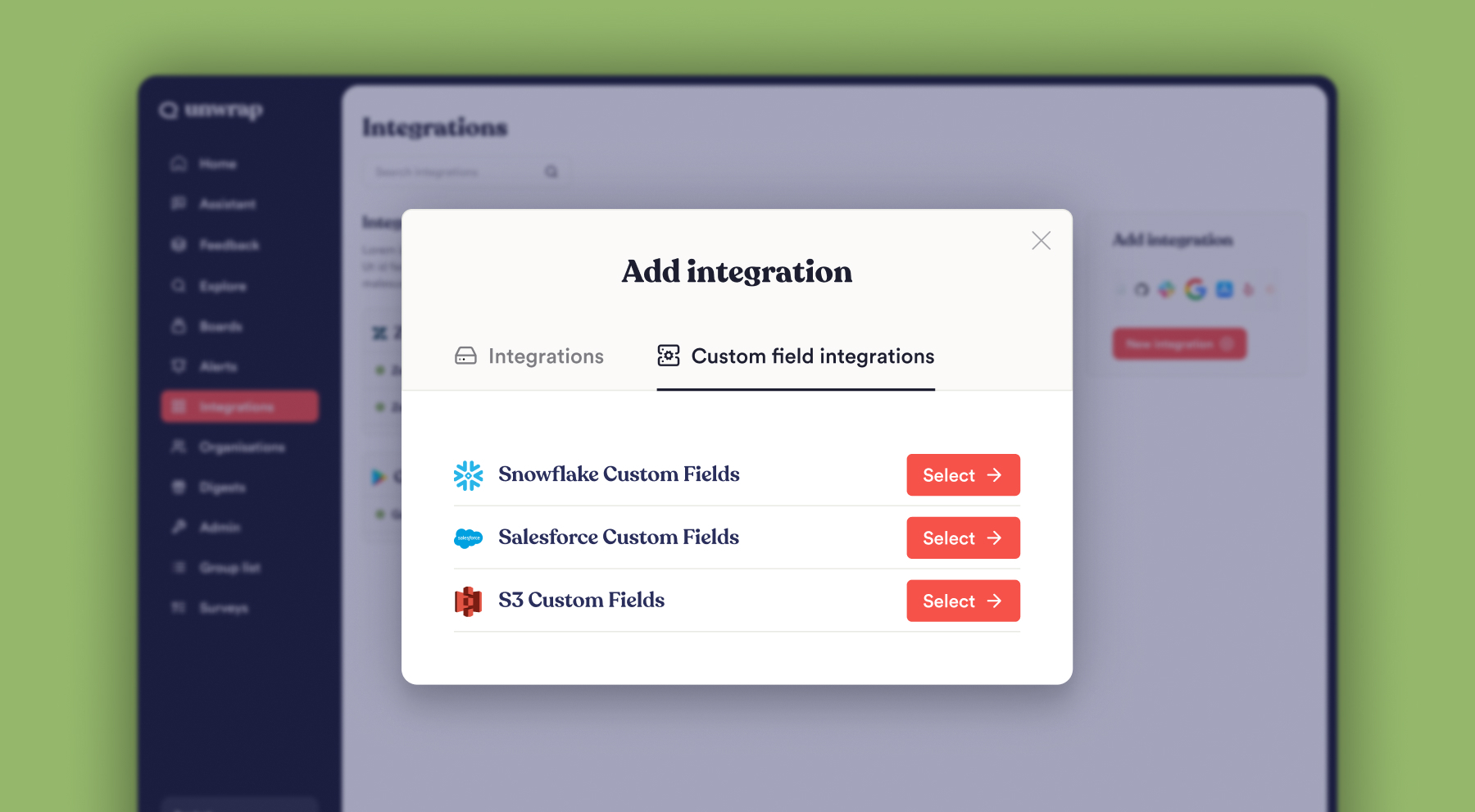Screen dimensions: 1475x812
Task: Click the Salesforce Custom Fields label
Action: (619, 538)
